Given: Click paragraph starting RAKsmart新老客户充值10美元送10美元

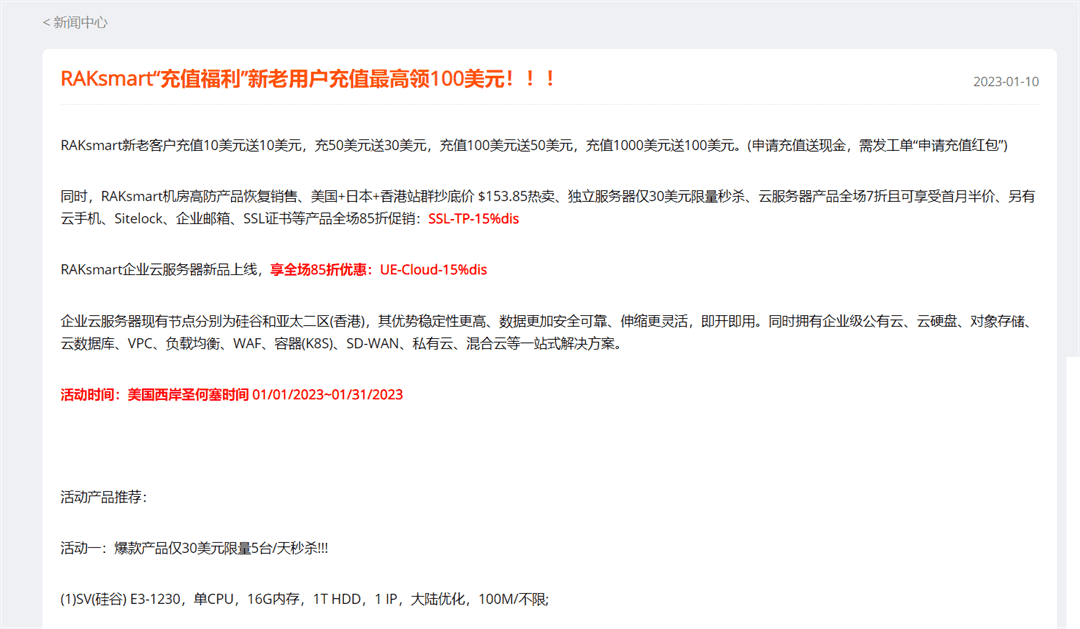Looking at the screenshot, I should 534,145.
